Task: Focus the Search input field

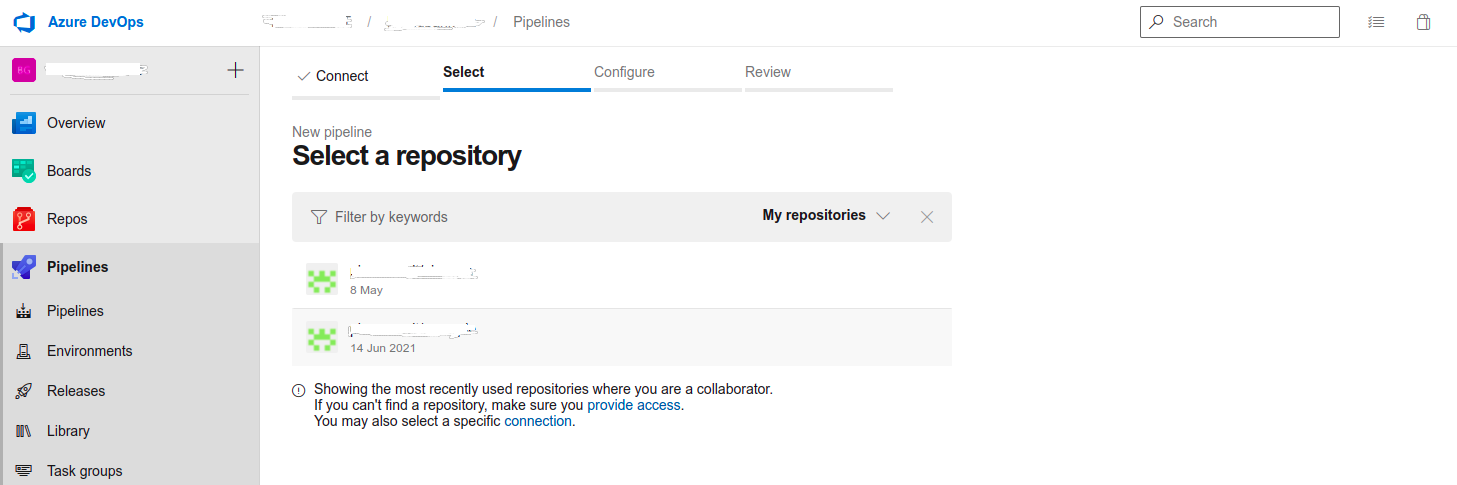Action: [x=1240, y=22]
